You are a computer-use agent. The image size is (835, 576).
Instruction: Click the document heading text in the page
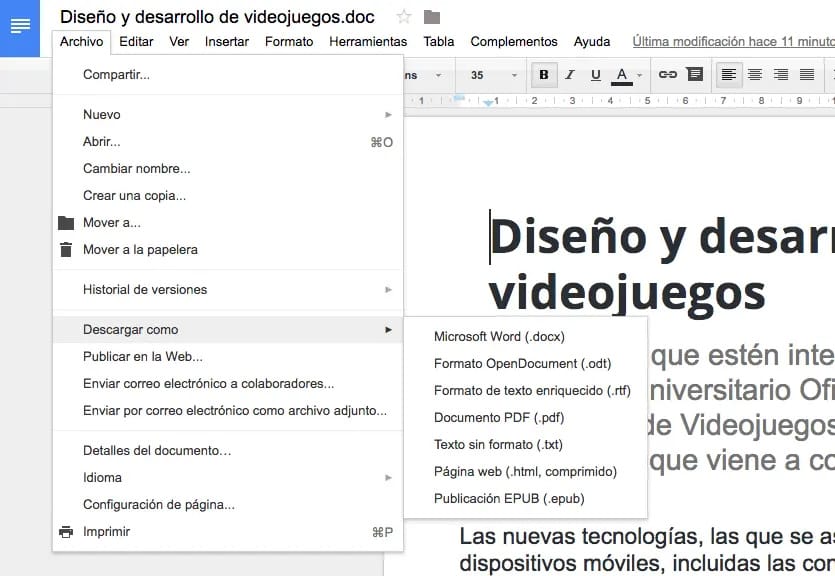point(662,265)
